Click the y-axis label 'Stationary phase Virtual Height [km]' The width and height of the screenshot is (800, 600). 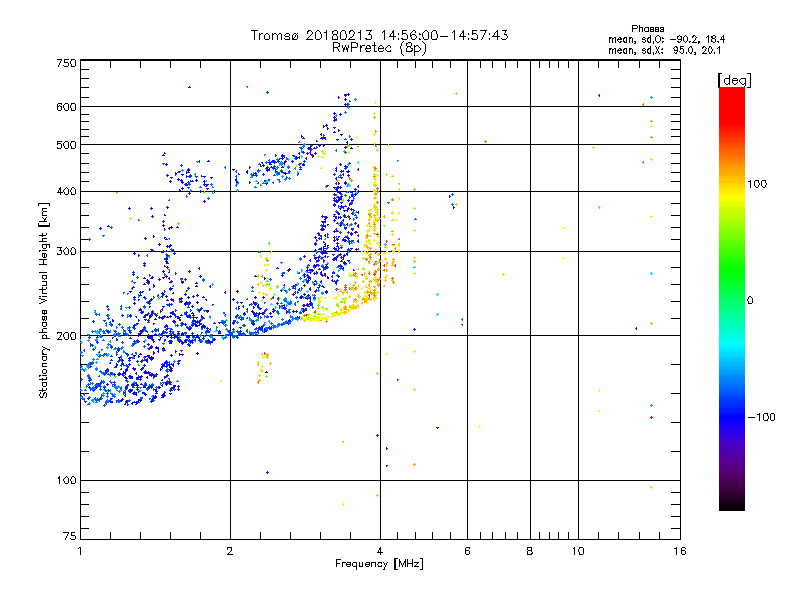pyautogui.click(x=43, y=300)
